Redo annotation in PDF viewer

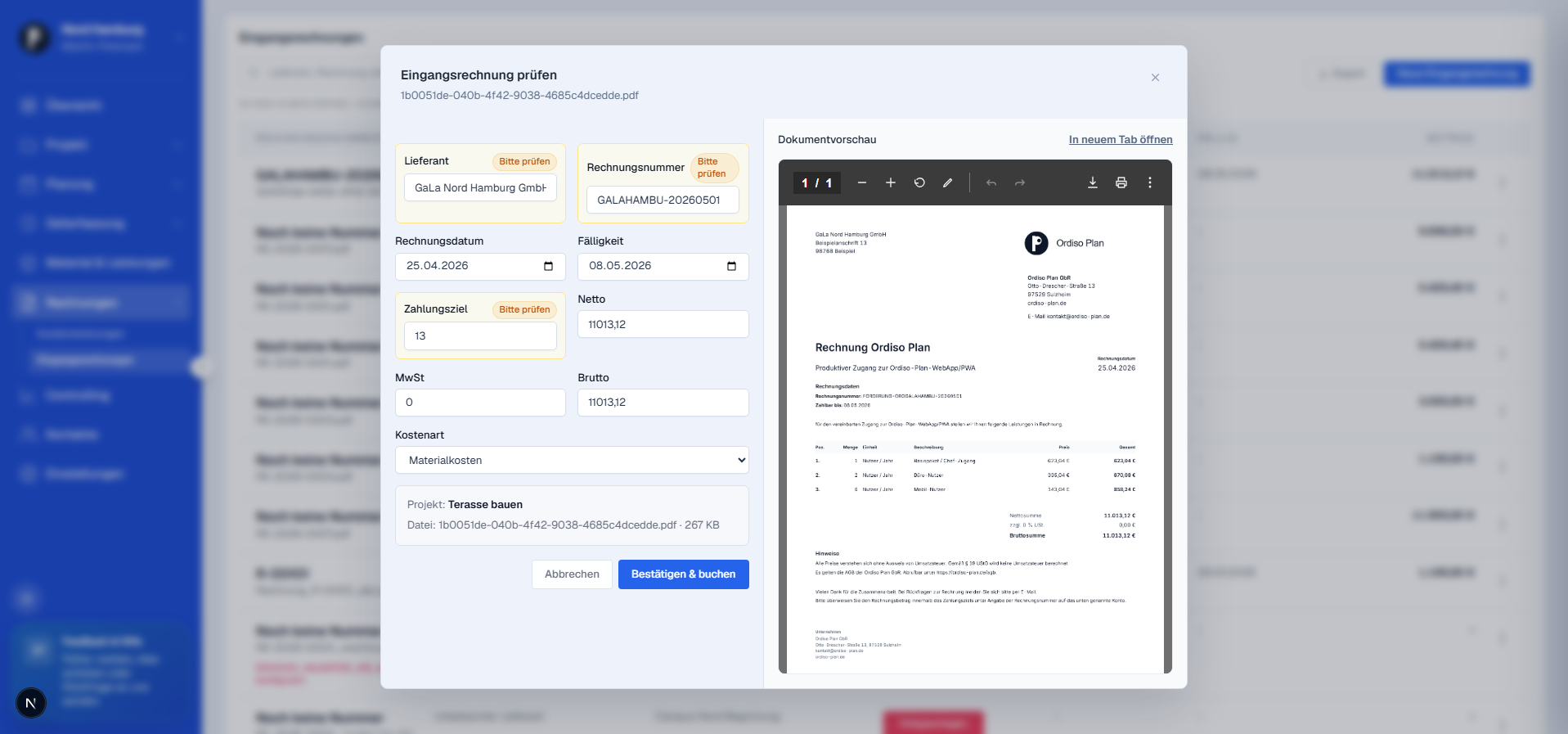click(x=1019, y=182)
